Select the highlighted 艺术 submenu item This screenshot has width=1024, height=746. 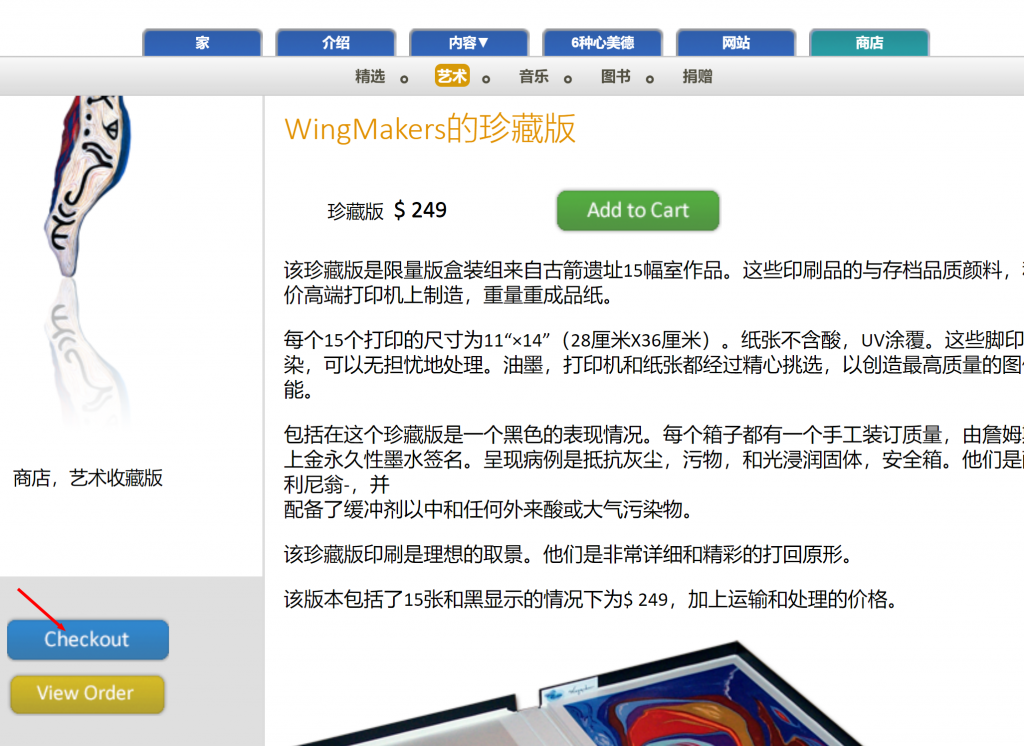452,76
